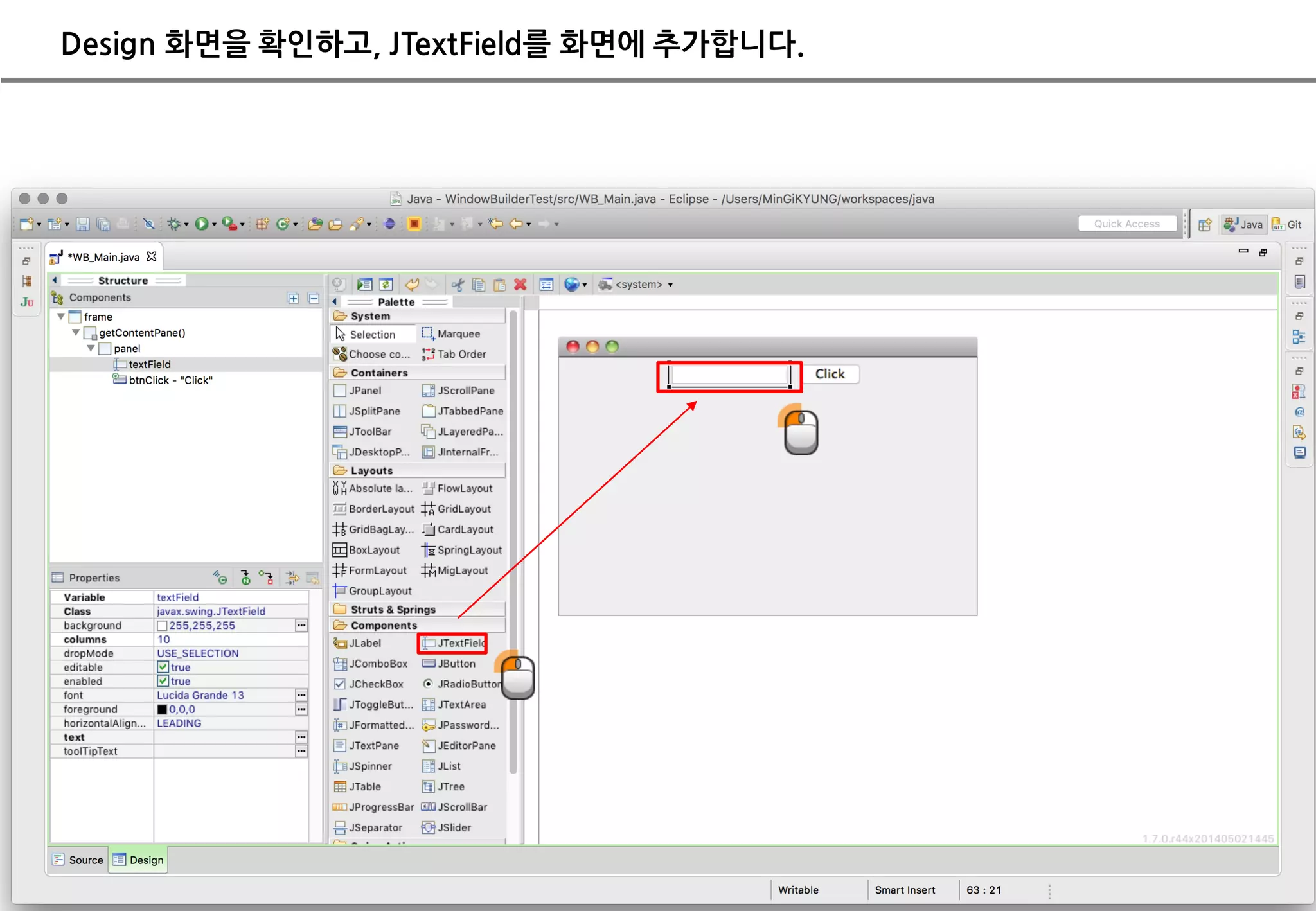
Task: Close the WB_Main.java tab
Action: pyautogui.click(x=152, y=256)
